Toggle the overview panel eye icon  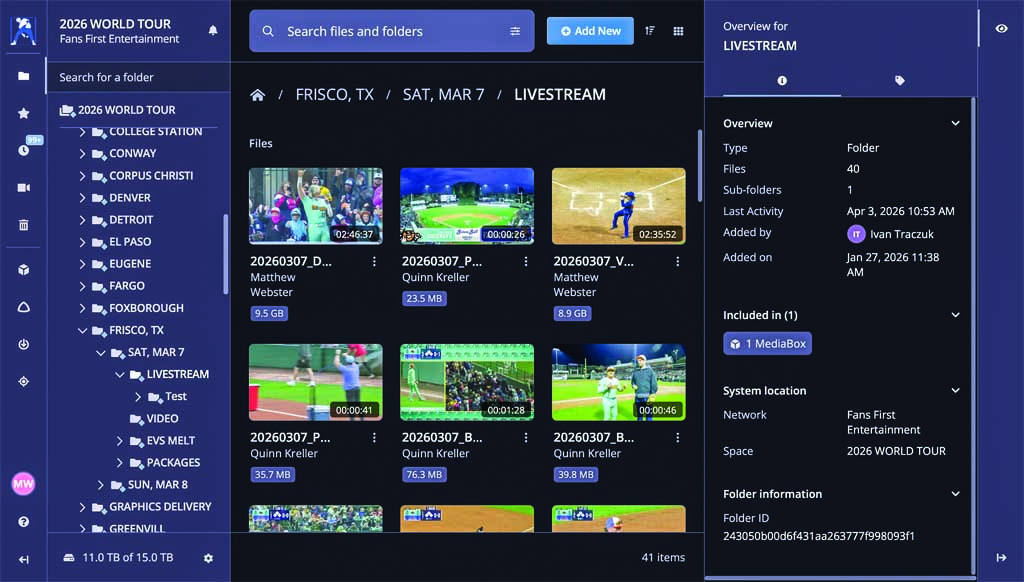click(1001, 29)
